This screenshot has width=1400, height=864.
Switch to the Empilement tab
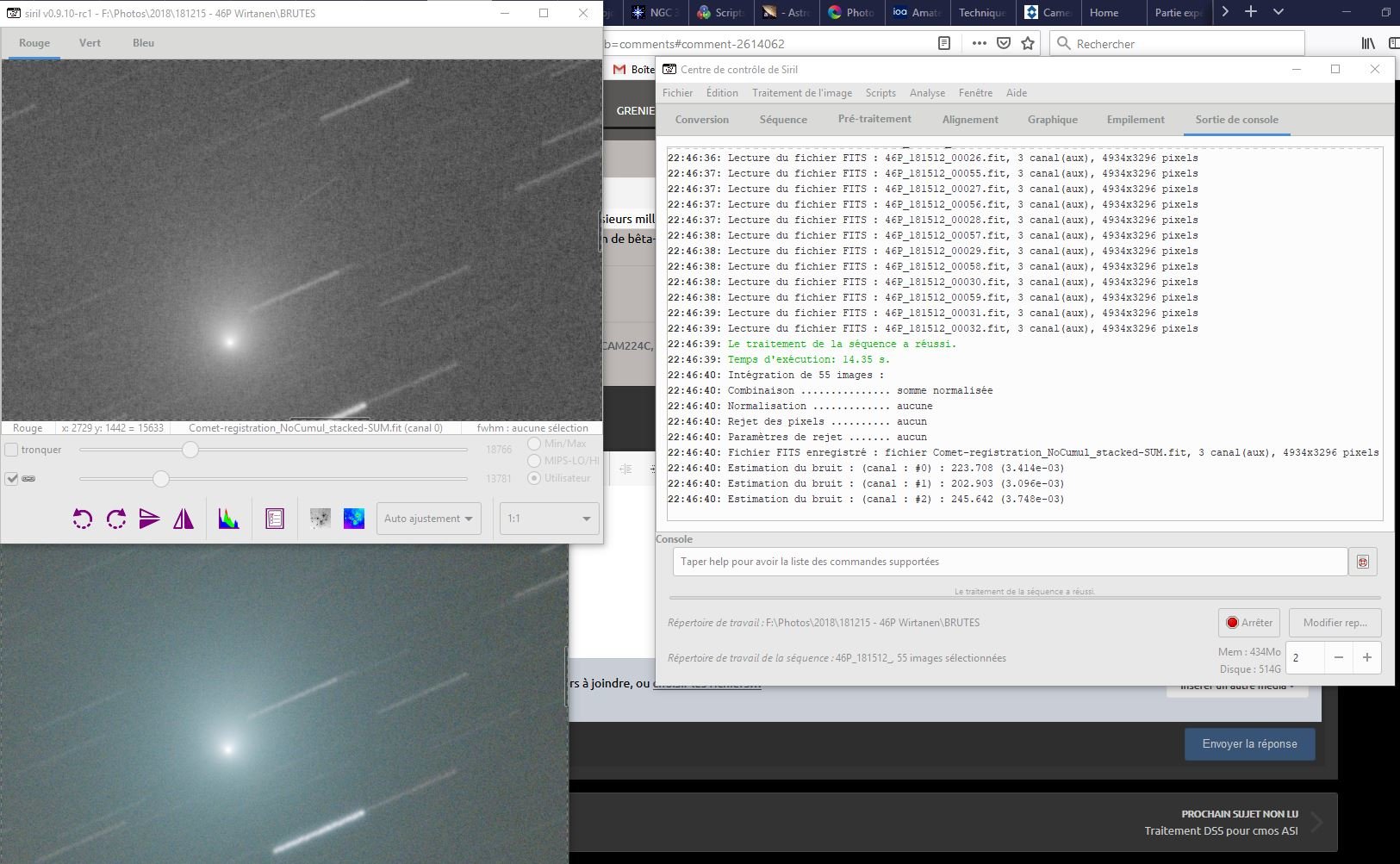pyautogui.click(x=1136, y=120)
